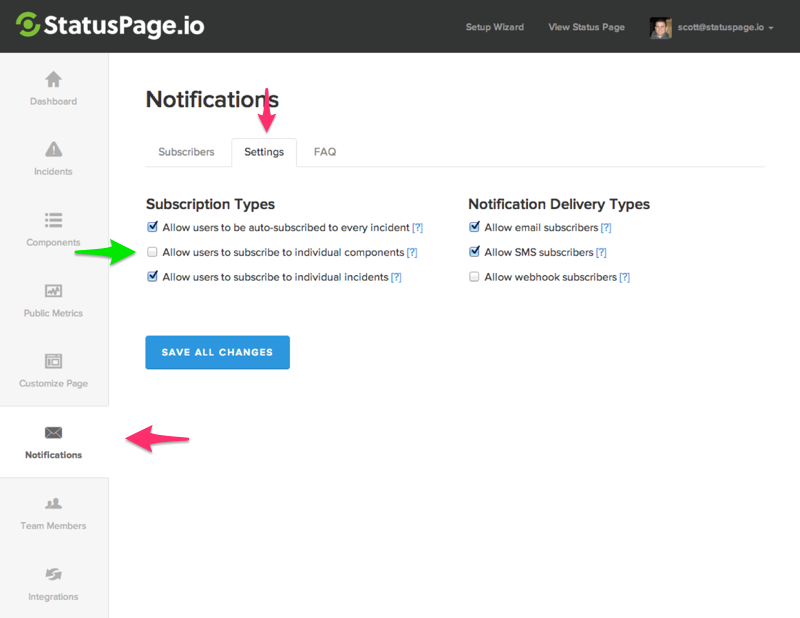Viewport: 800px width, 618px height.
Task: Open the Dashboard home icon
Action: [53, 80]
